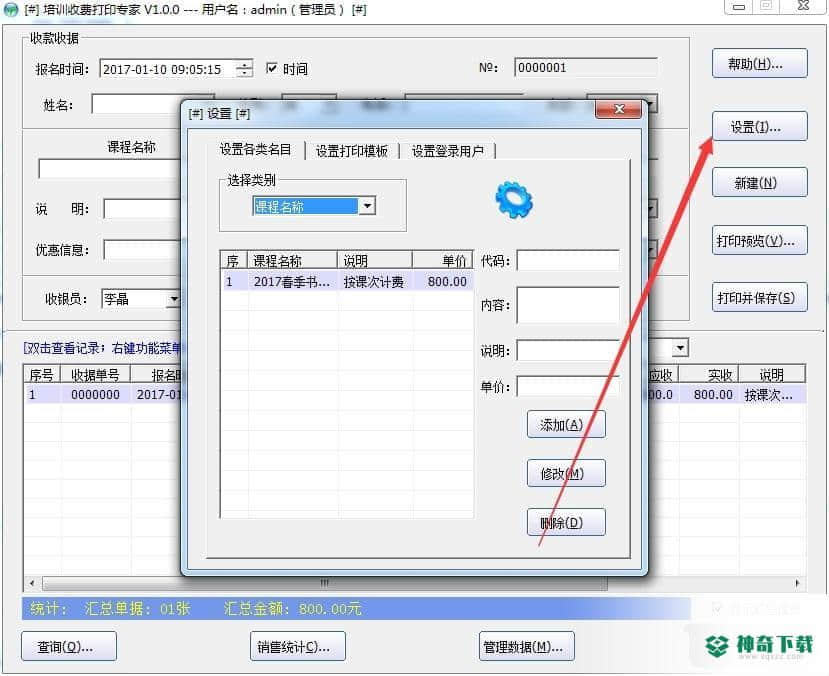Click the 打印并保存(S) button

point(759,297)
